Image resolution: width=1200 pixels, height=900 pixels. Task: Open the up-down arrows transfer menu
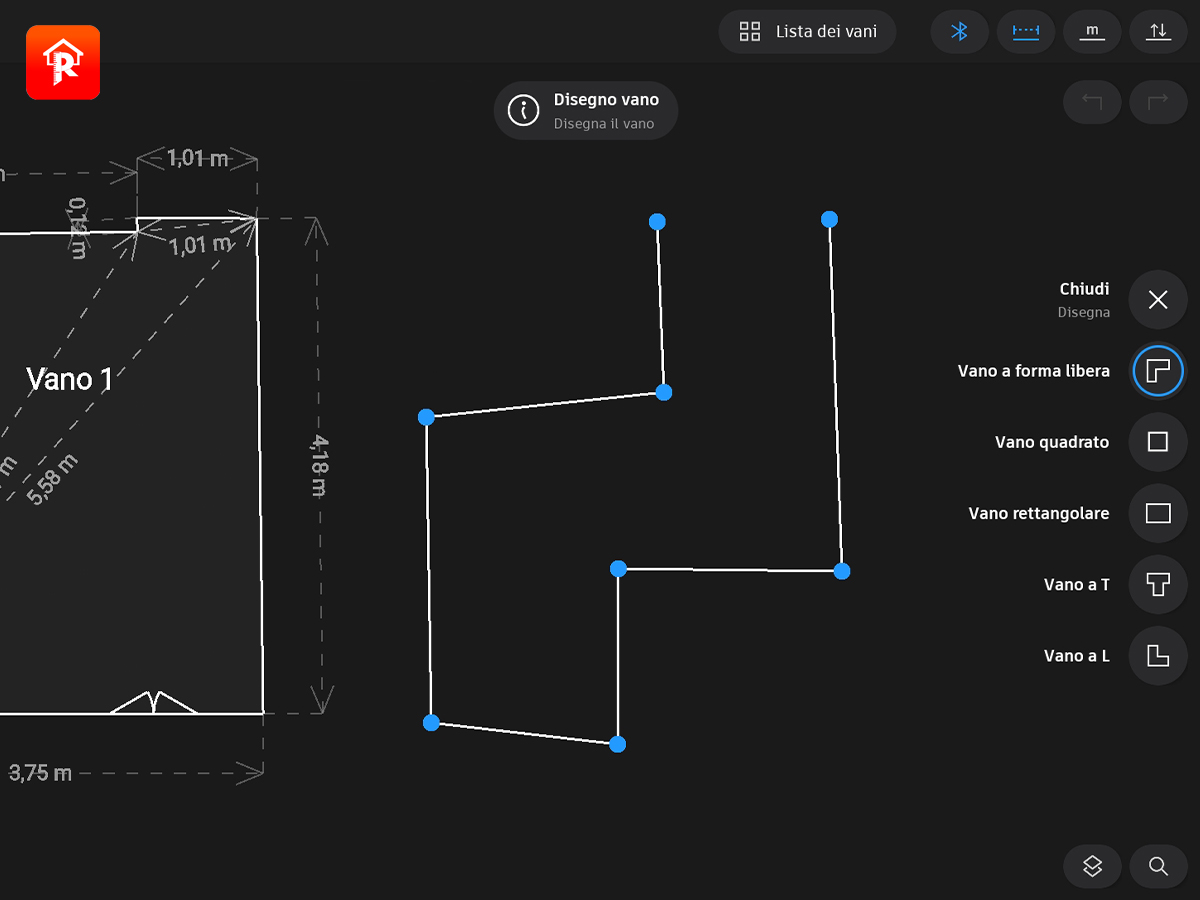tap(1158, 31)
